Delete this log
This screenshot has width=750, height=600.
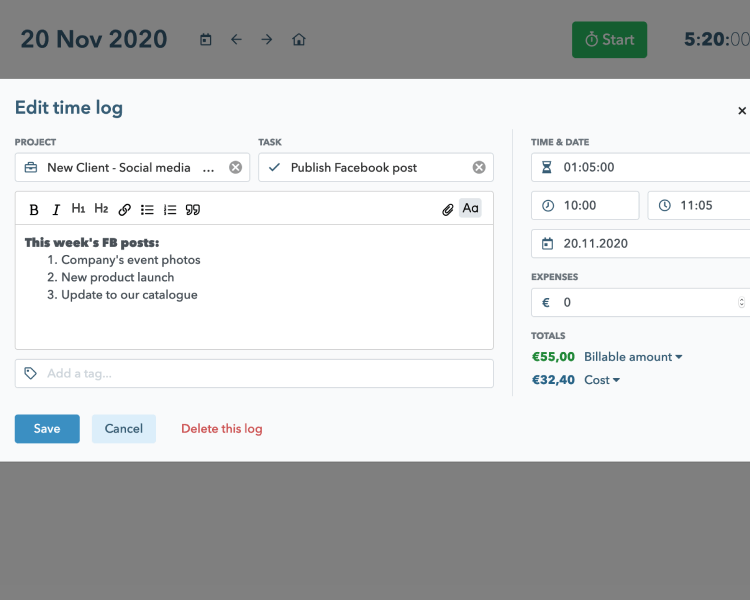pyautogui.click(x=221, y=429)
